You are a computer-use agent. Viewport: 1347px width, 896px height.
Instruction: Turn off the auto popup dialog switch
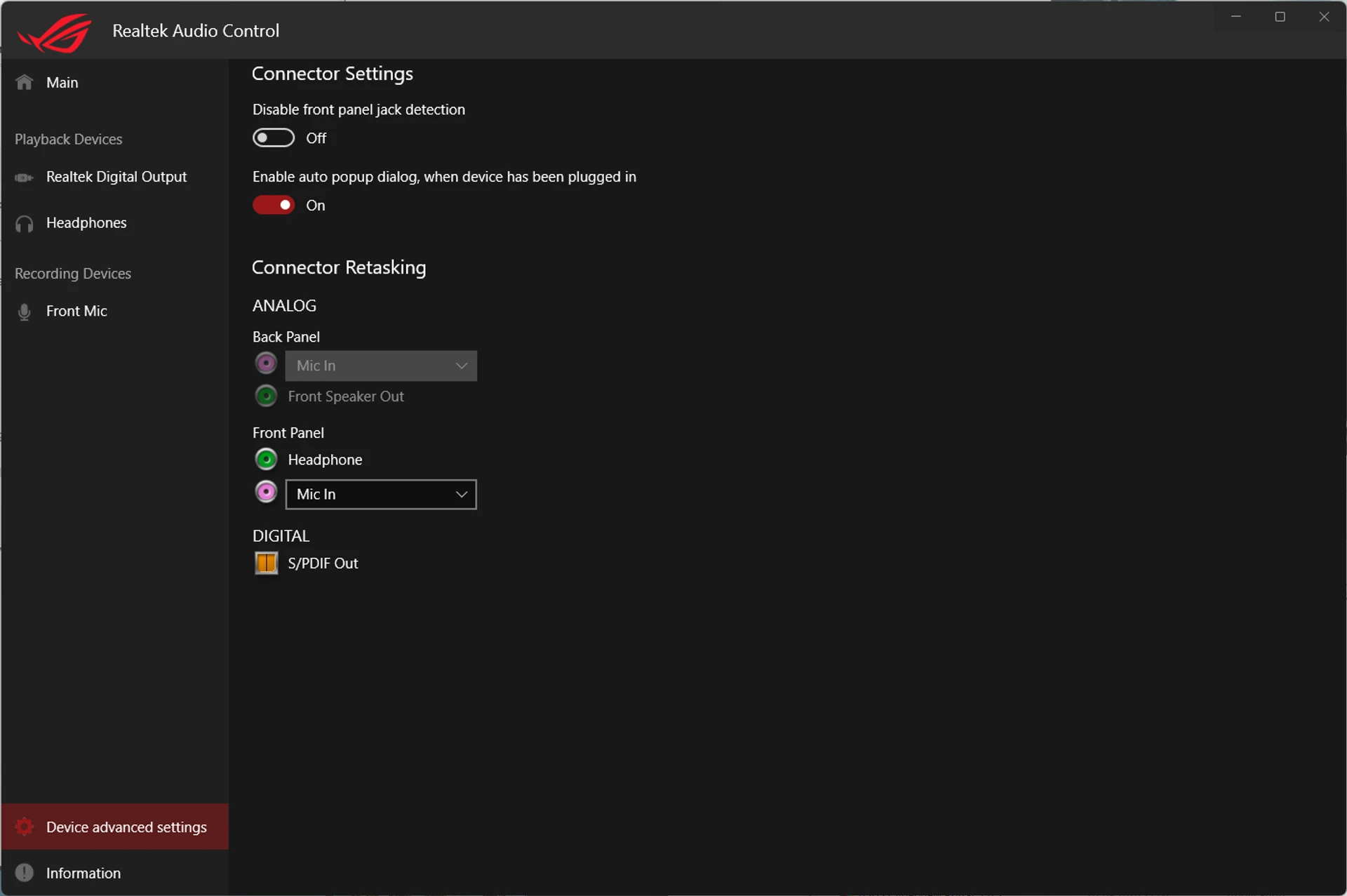point(274,205)
